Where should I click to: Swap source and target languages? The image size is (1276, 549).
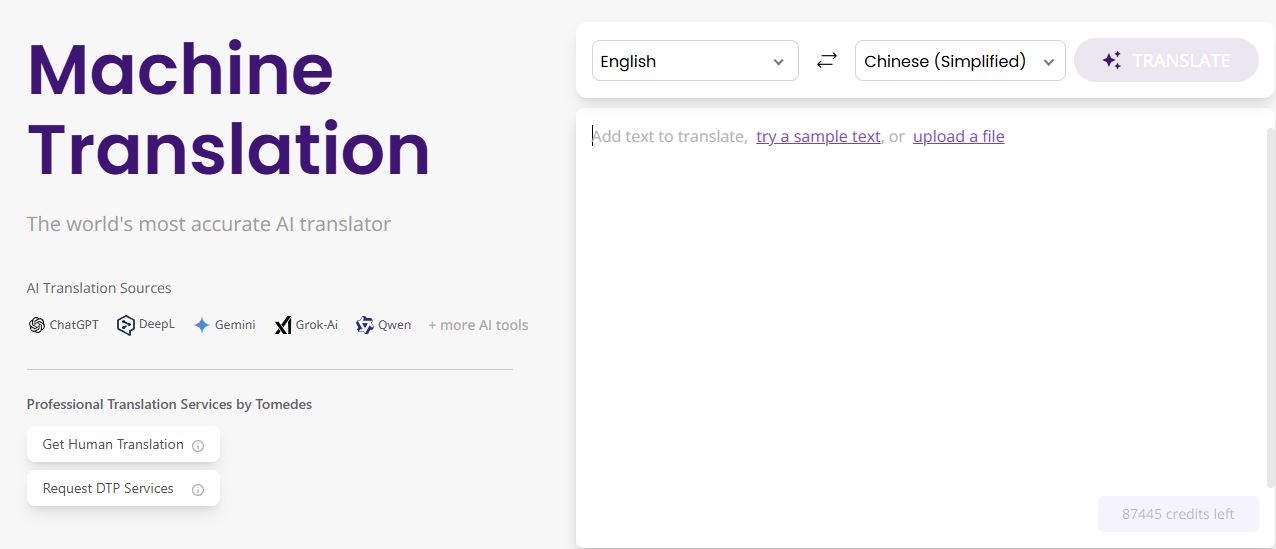826,61
